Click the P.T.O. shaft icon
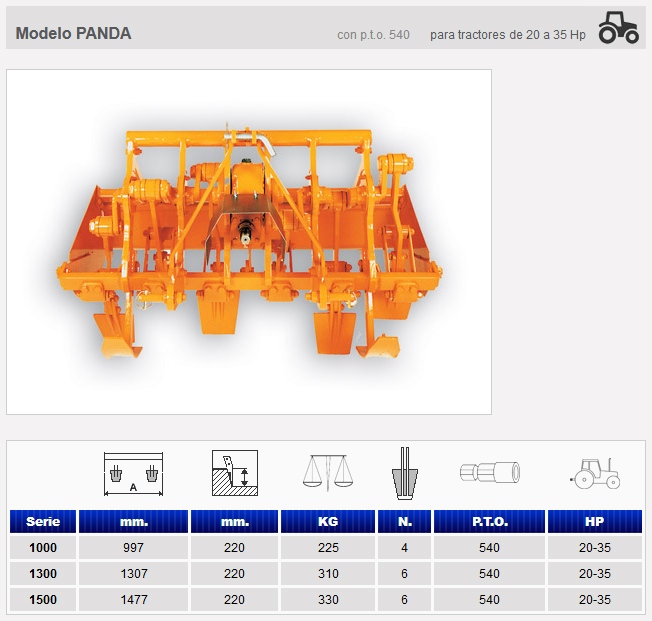The width and height of the screenshot is (652, 621). pyautogui.click(x=490, y=472)
